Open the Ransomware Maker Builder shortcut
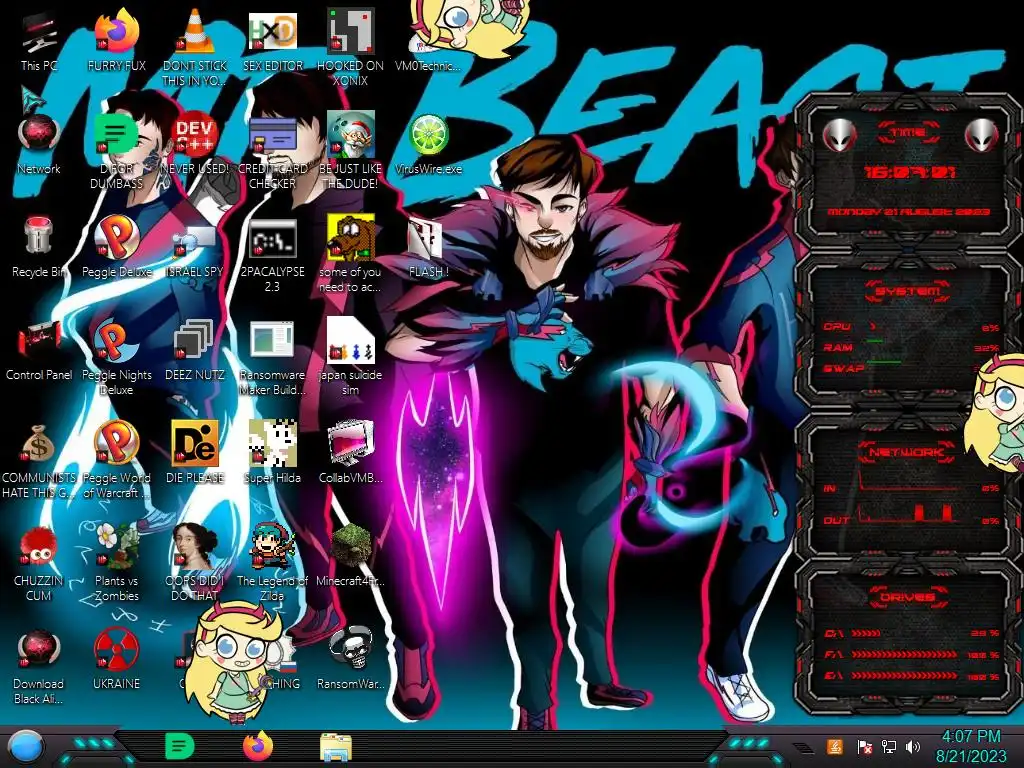 click(272, 357)
